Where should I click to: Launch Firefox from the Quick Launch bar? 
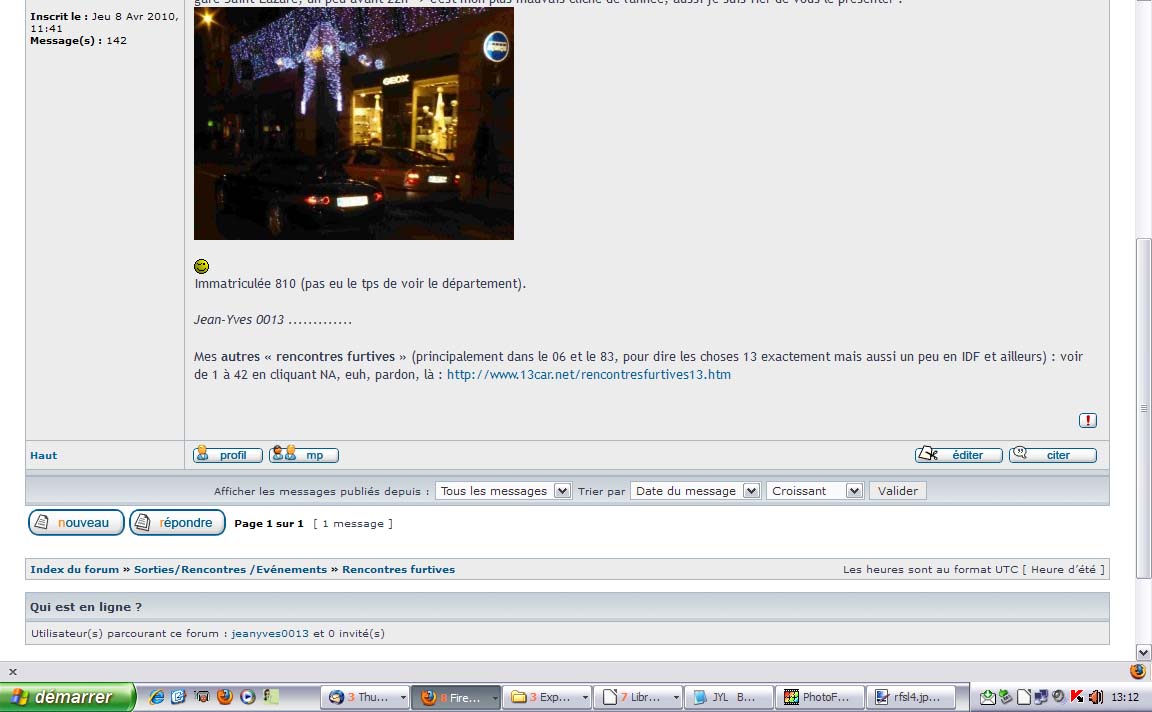click(x=225, y=697)
